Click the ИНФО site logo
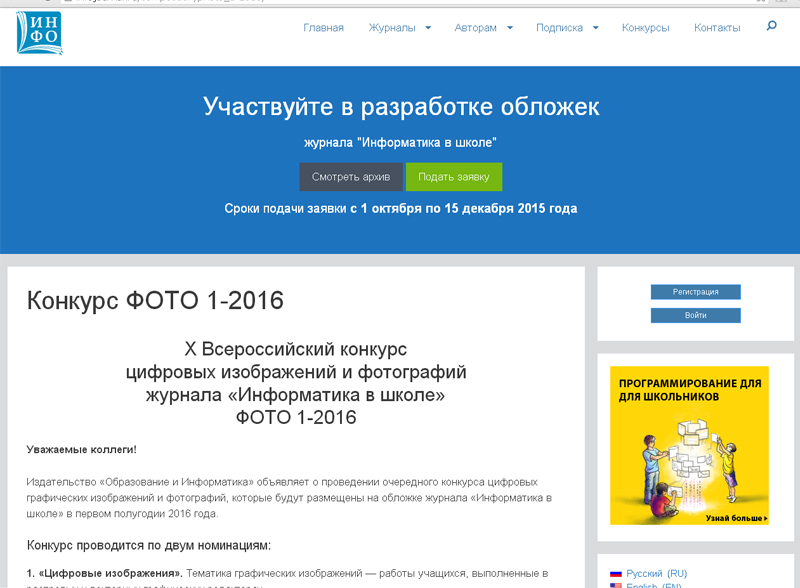The width and height of the screenshot is (800, 588). pos(39,33)
